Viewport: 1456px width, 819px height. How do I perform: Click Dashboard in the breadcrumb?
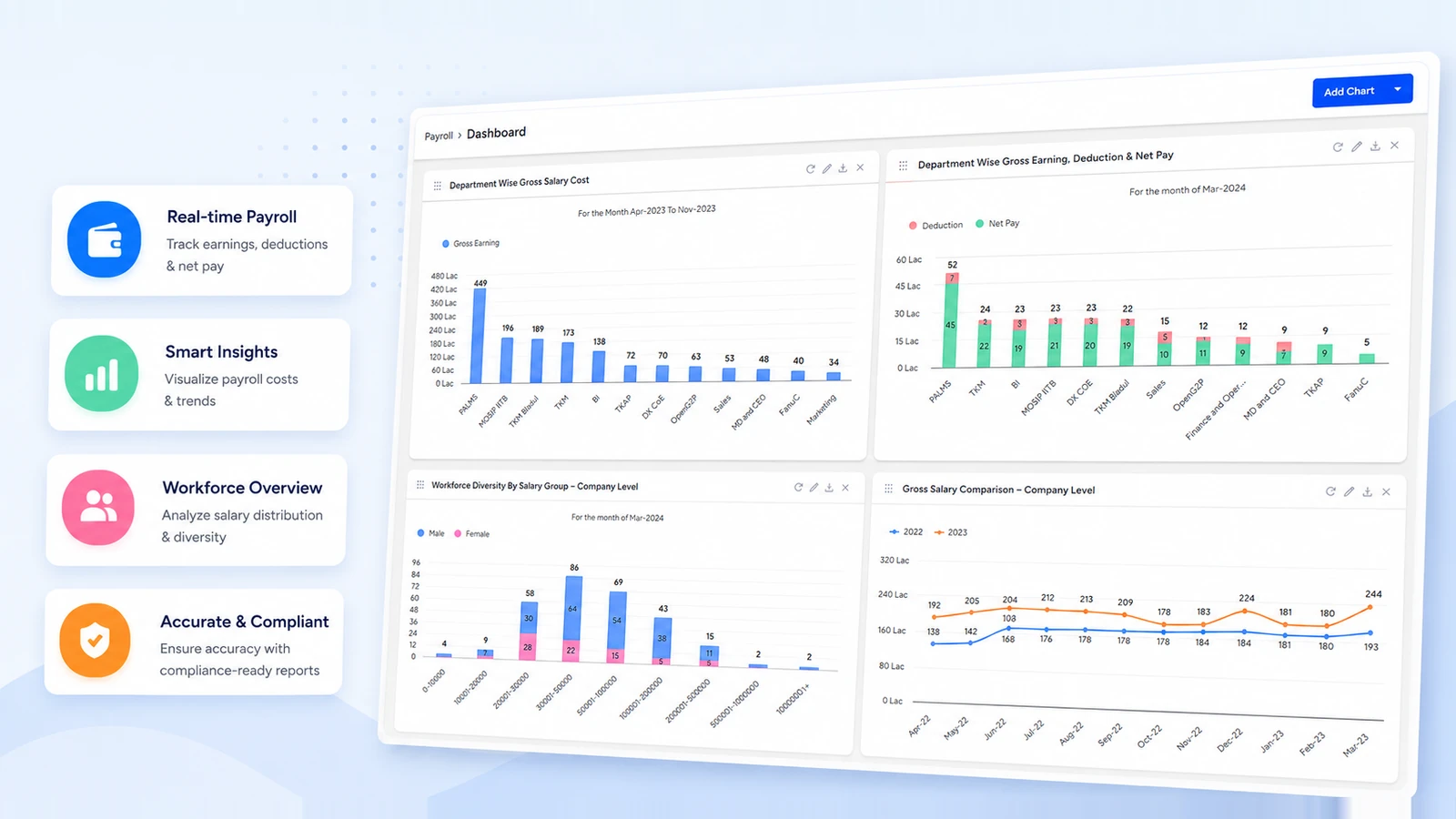pyautogui.click(x=496, y=133)
